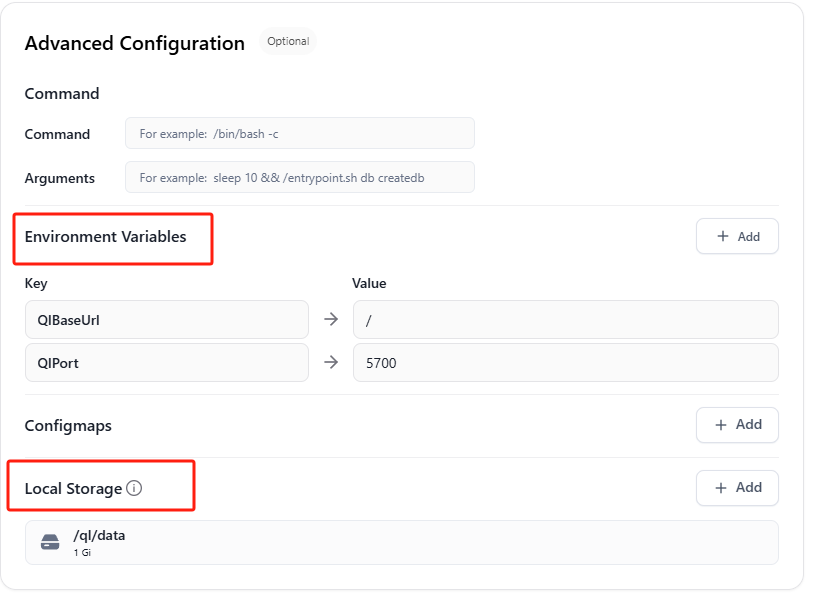Edit the QlBaseUrl value field containing slash
Image resolution: width=813 pixels, height=605 pixels.
pos(565,320)
